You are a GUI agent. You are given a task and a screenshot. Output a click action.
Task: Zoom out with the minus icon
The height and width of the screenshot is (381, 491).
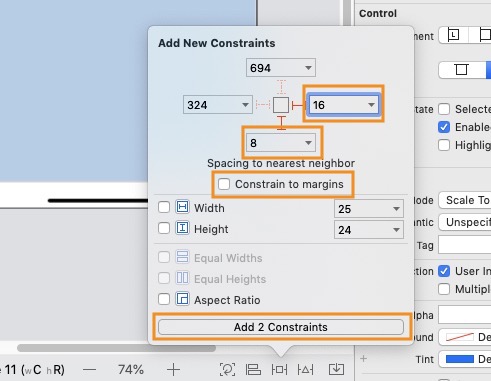[x=89, y=369]
